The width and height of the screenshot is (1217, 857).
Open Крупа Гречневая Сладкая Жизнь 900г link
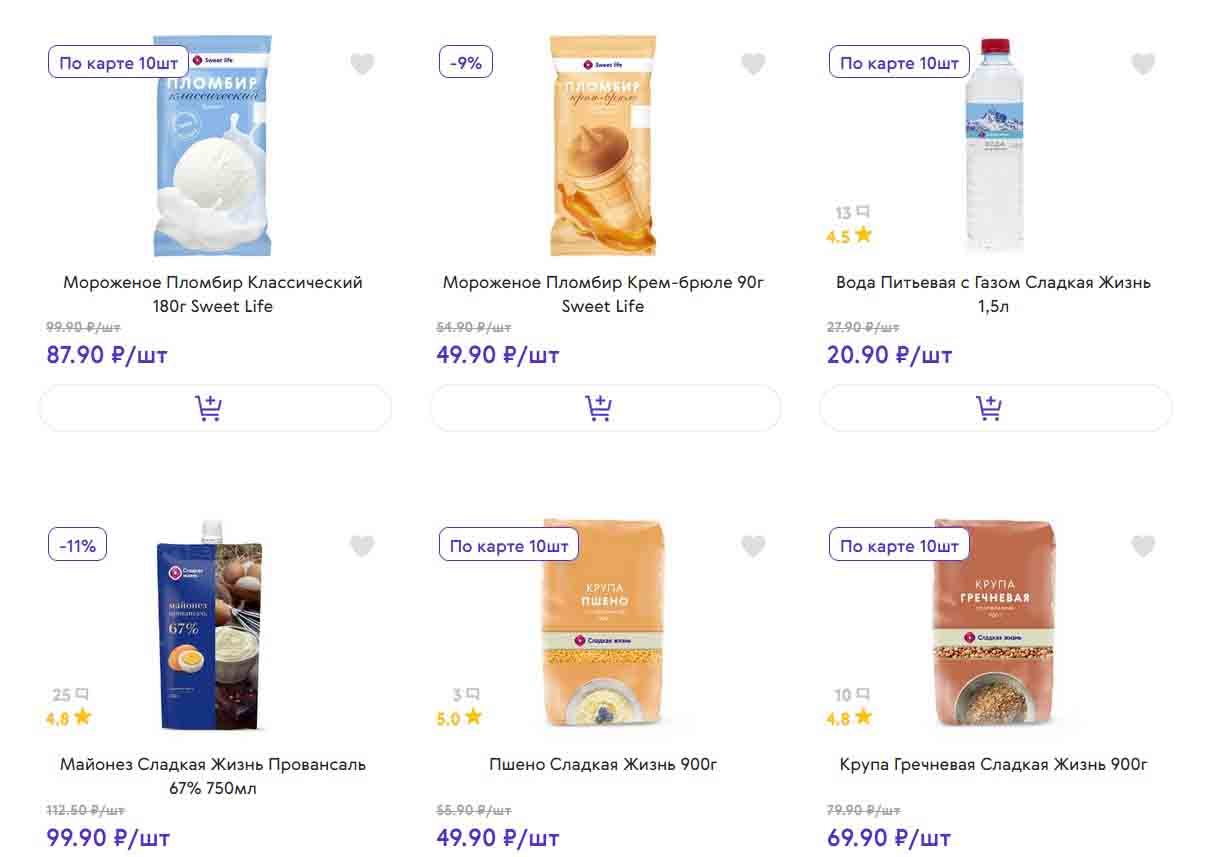click(x=993, y=765)
